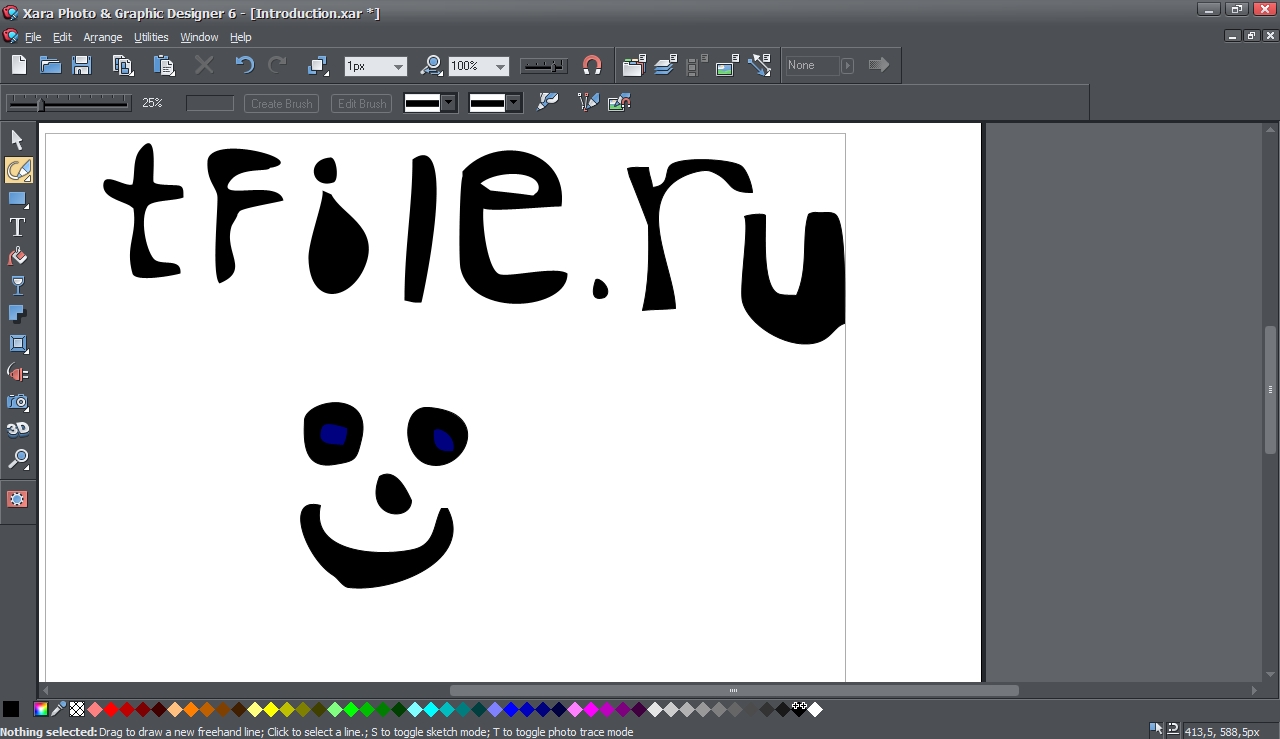1280x739 pixels.
Task: Adjust the freehand smoothing slider
Action: click(x=68, y=103)
